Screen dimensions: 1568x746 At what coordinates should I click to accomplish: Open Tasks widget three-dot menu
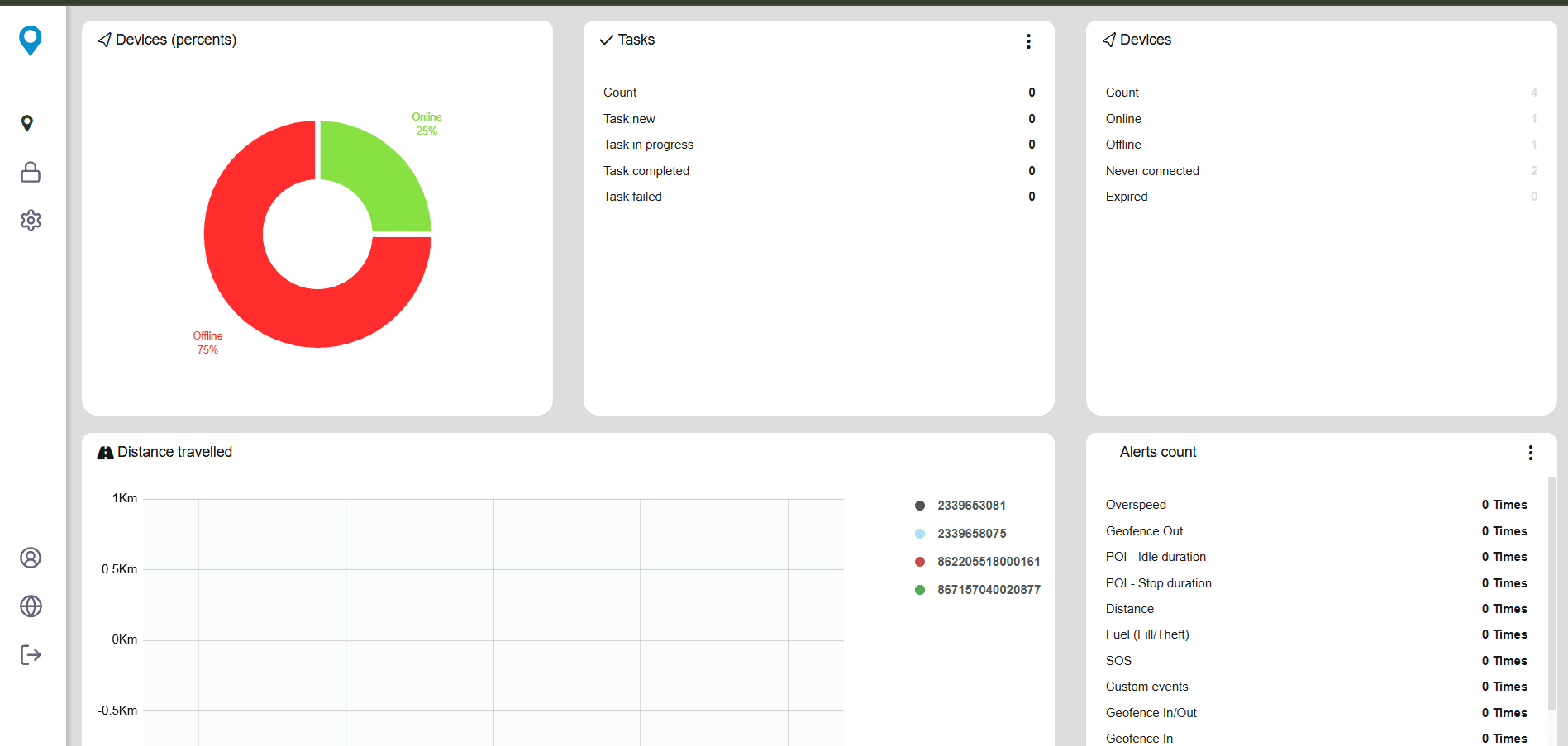pos(1028,41)
